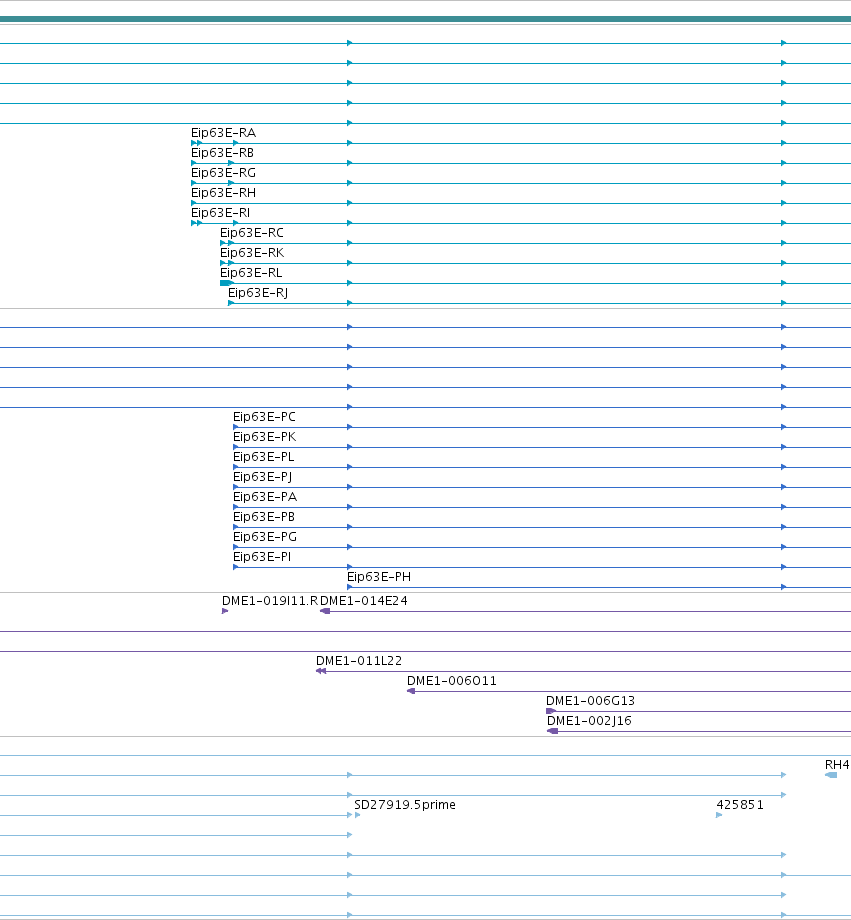This screenshot has width=851, height=920.
Task: Select the DME1-006G13 feature label
Action: 590,701
